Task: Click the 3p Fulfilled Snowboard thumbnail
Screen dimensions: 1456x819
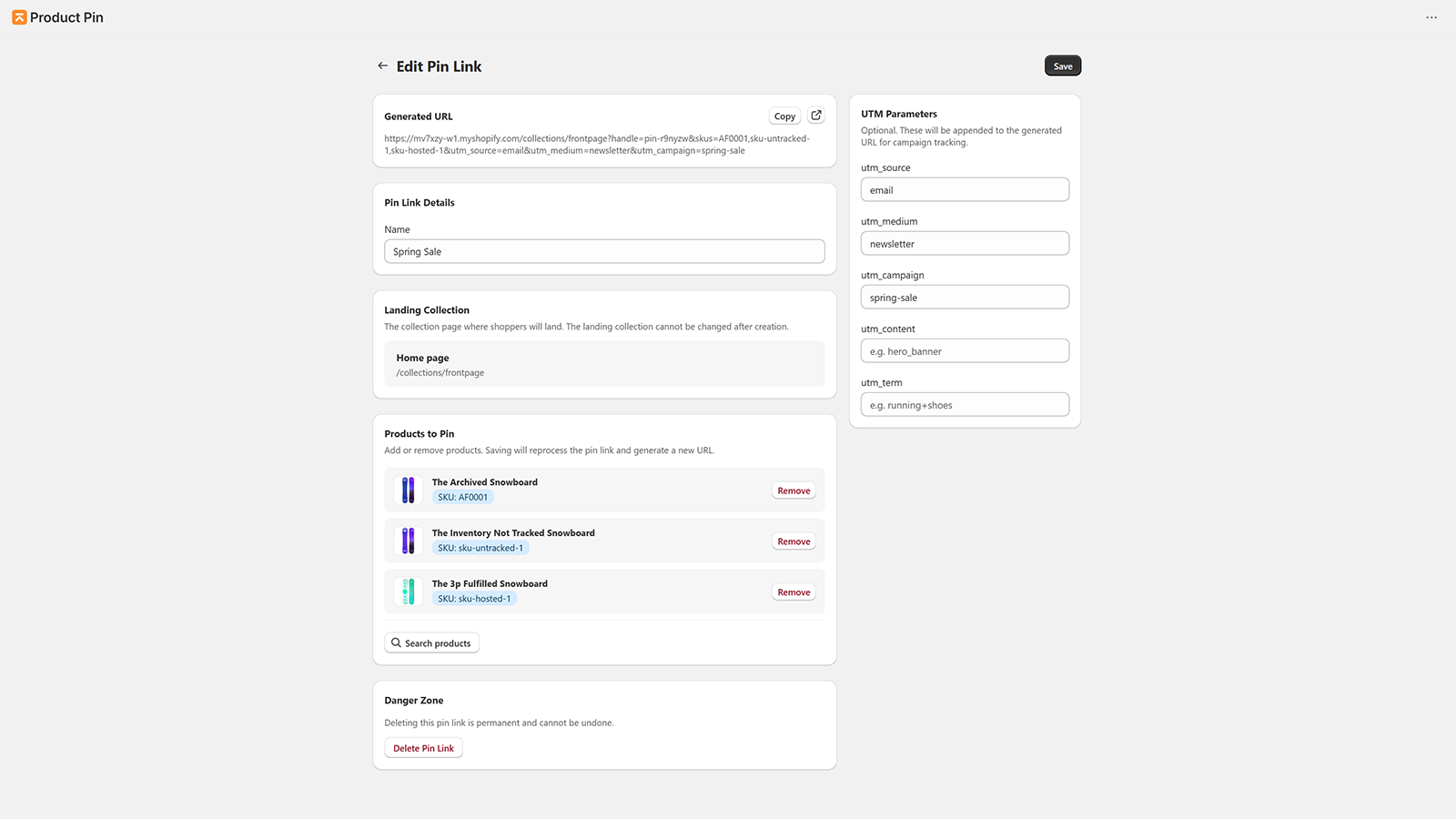Action: tap(409, 591)
